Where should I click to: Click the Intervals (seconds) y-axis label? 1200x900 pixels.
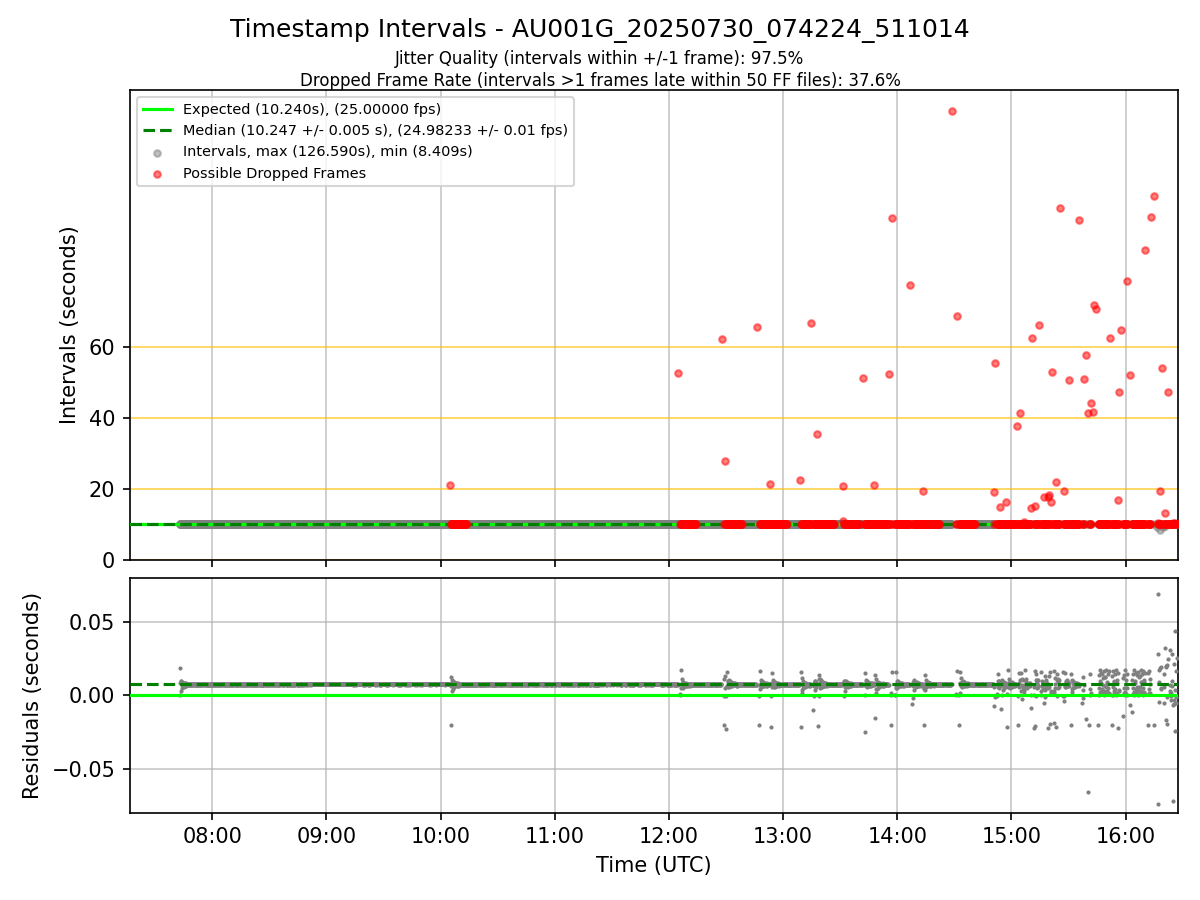click(68, 325)
